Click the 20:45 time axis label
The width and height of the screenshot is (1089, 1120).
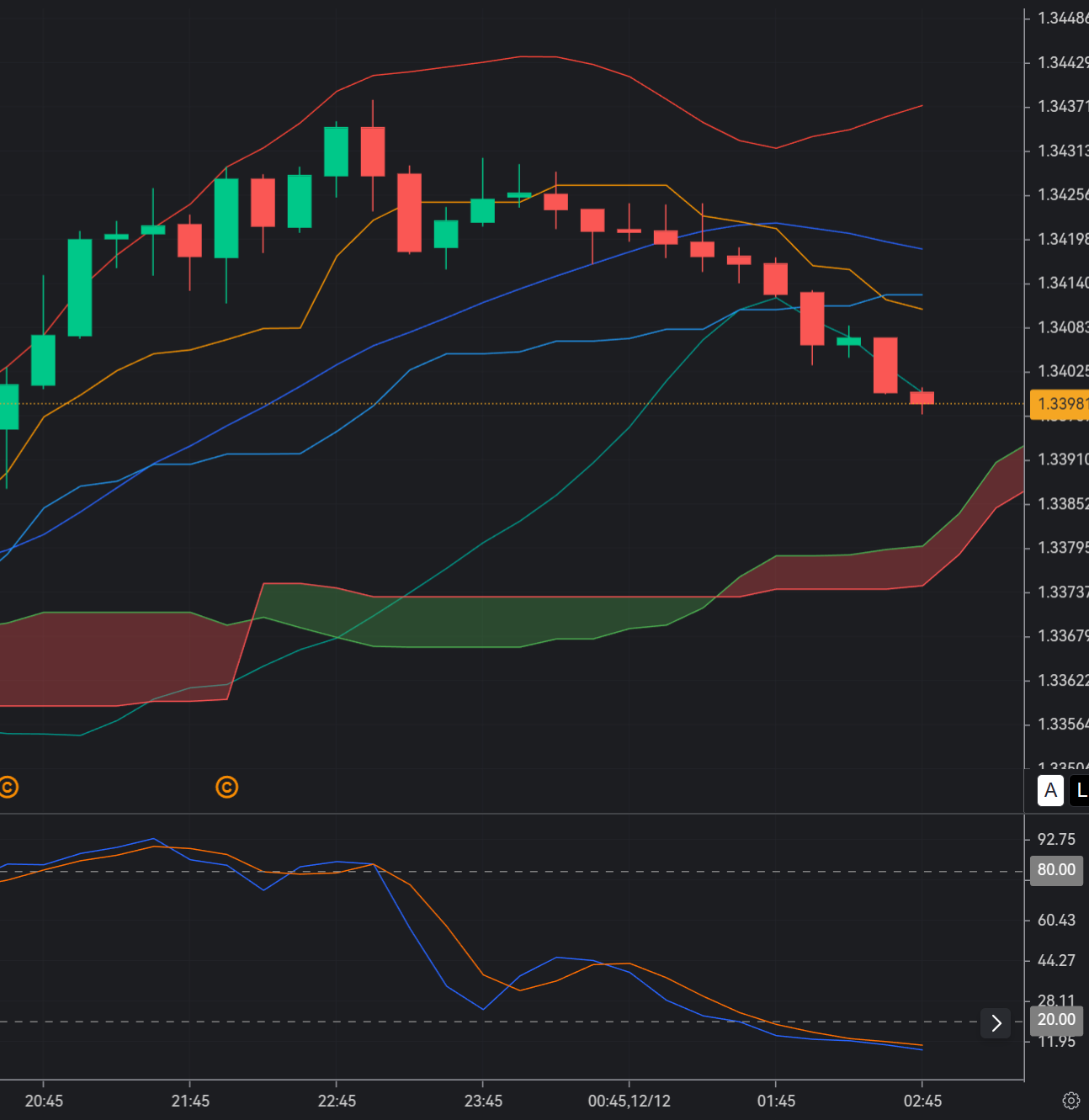(43, 1100)
